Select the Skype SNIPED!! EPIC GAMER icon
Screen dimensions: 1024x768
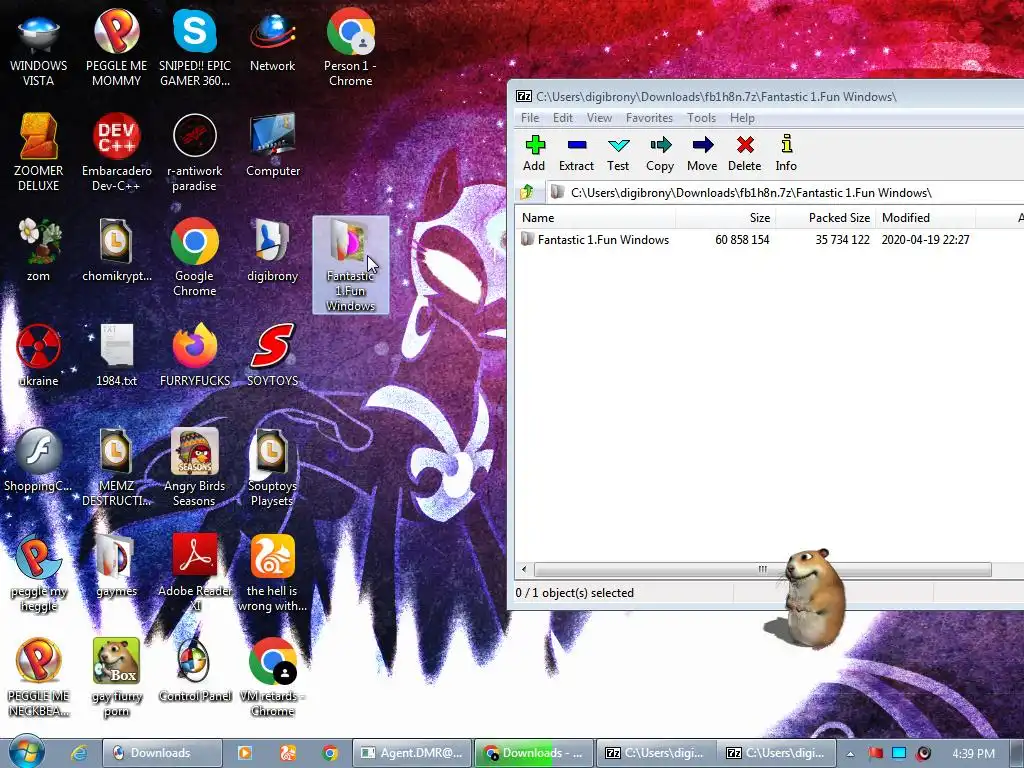point(195,48)
